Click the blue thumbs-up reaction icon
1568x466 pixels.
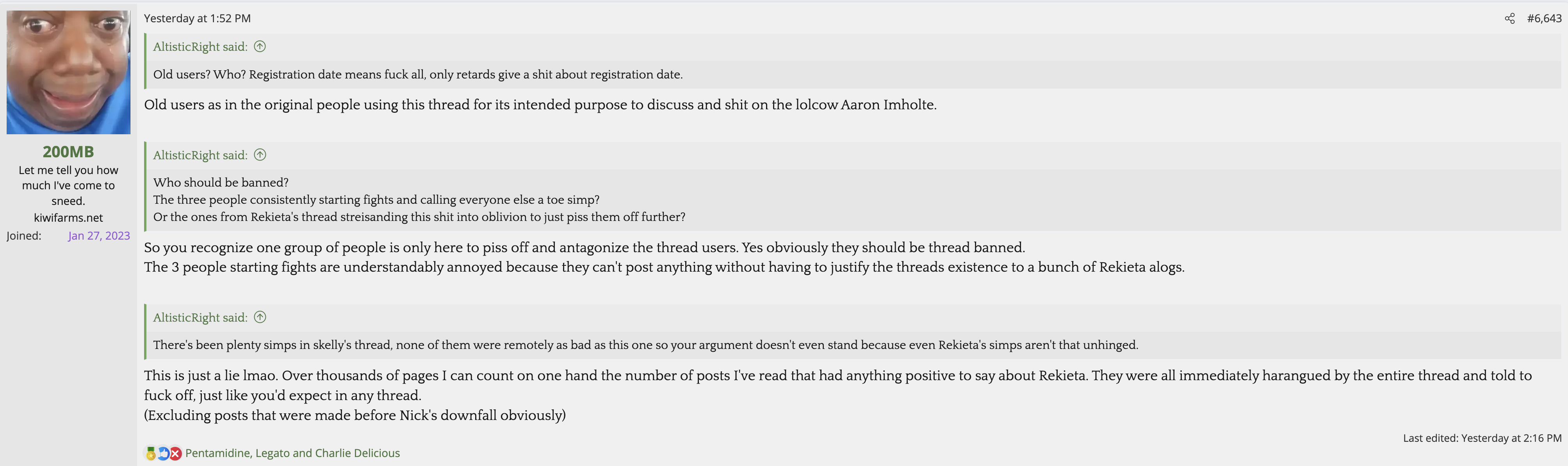[163, 453]
